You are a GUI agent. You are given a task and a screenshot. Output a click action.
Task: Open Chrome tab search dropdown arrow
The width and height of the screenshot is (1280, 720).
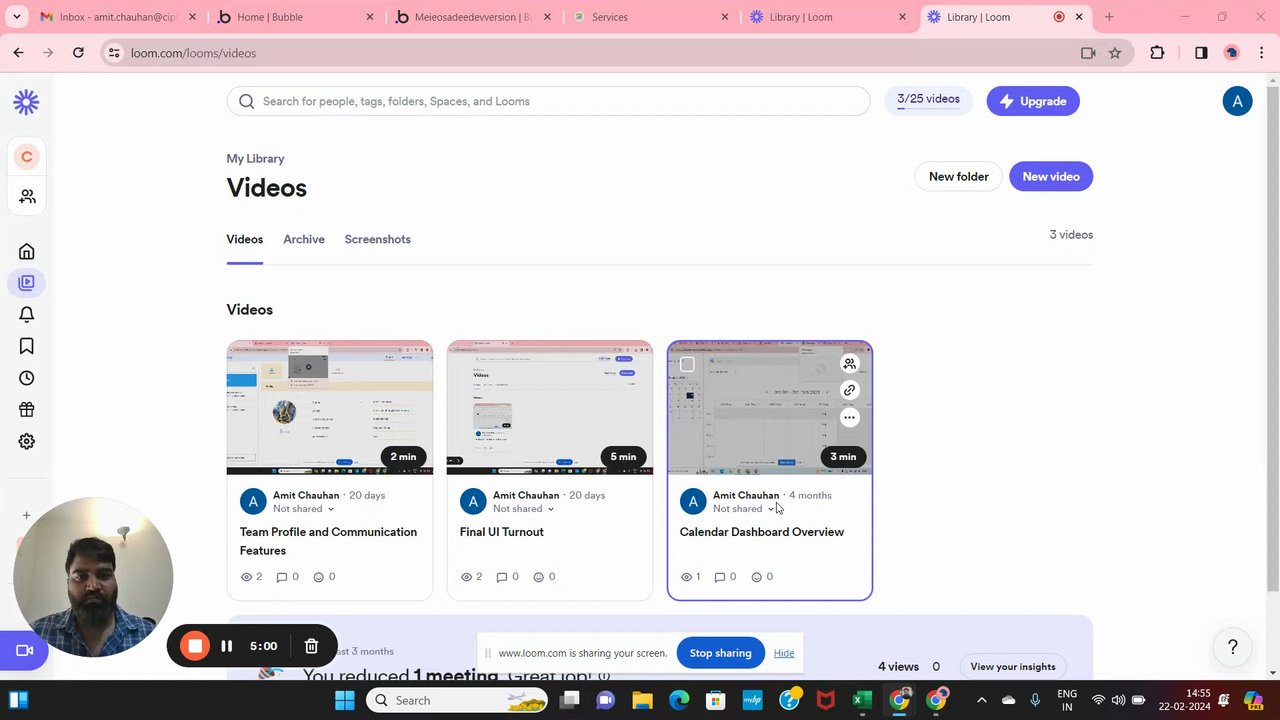click(16, 17)
